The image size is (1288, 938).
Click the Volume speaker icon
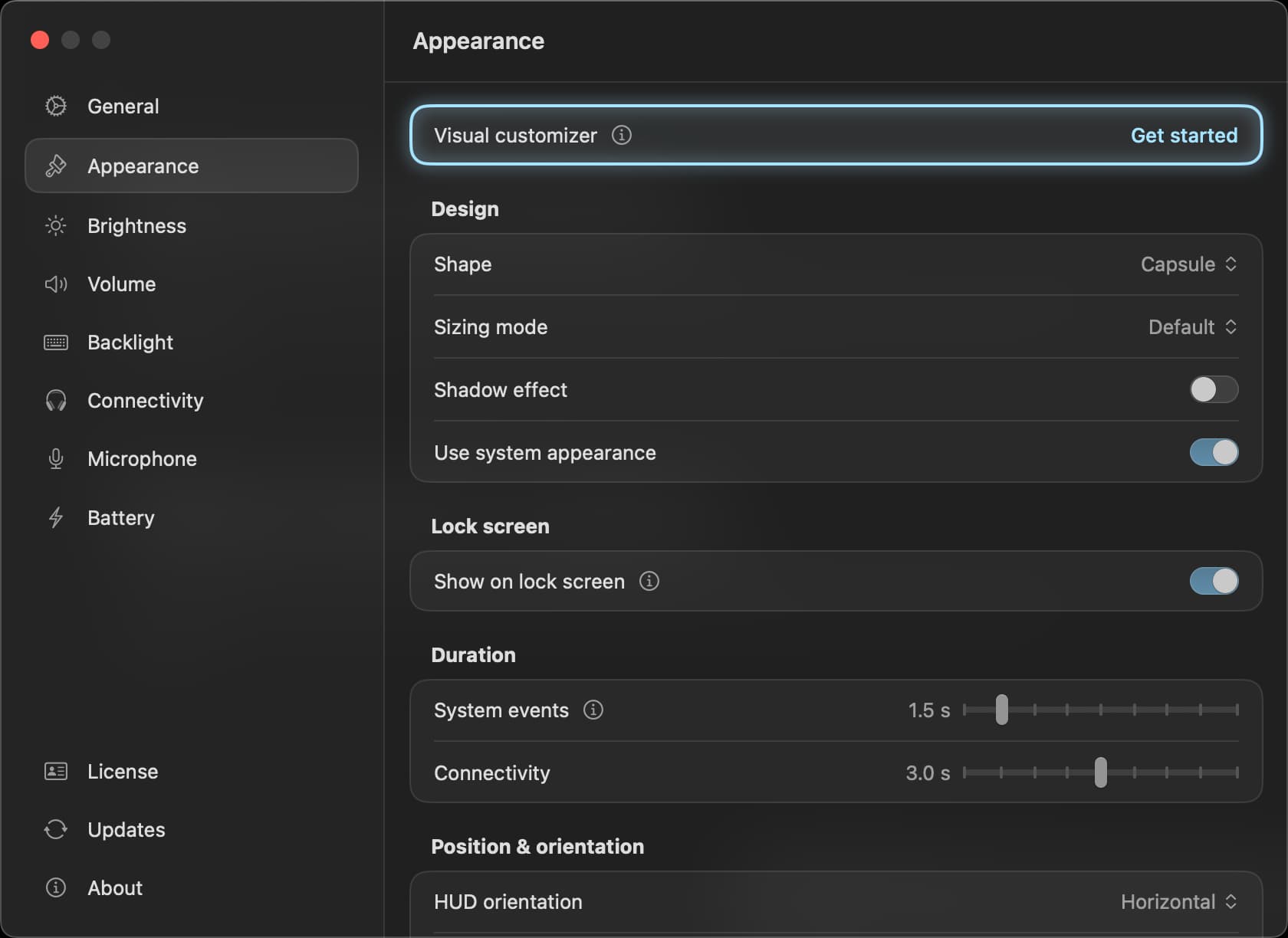point(55,284)
